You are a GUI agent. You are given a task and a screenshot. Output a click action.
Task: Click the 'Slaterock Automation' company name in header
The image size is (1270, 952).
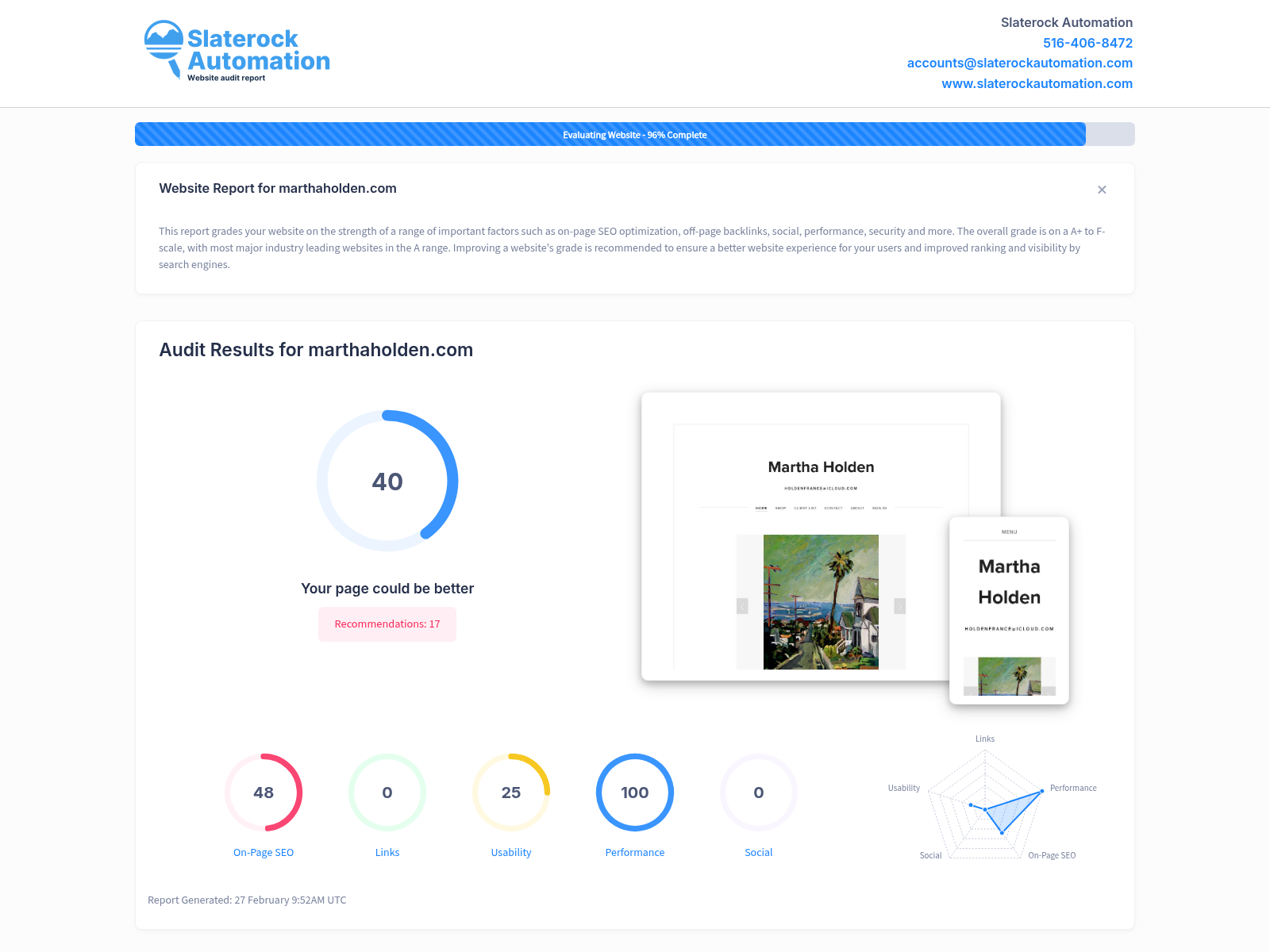(x=1067, y=22)
